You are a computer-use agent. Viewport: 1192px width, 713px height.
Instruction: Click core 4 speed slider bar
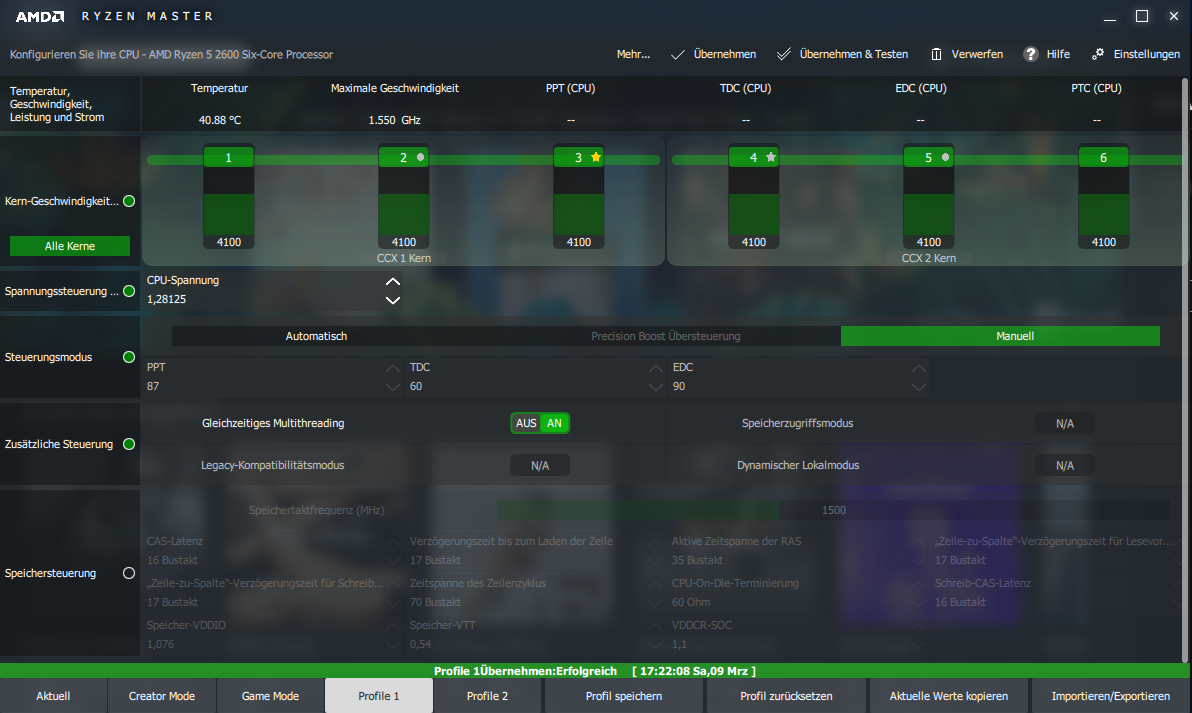coord(753,201)
